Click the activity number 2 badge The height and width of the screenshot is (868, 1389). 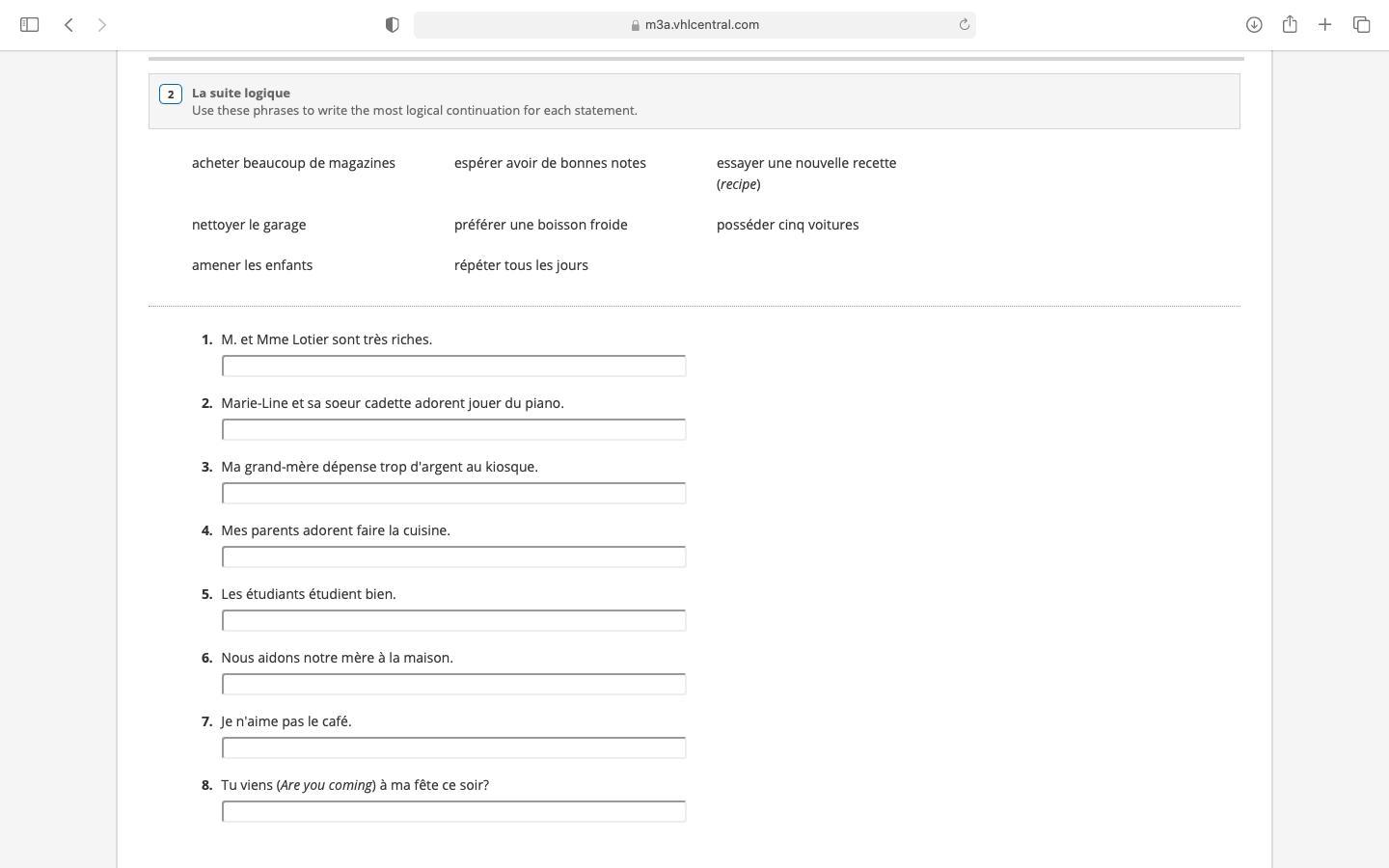(x=171, y=94)
